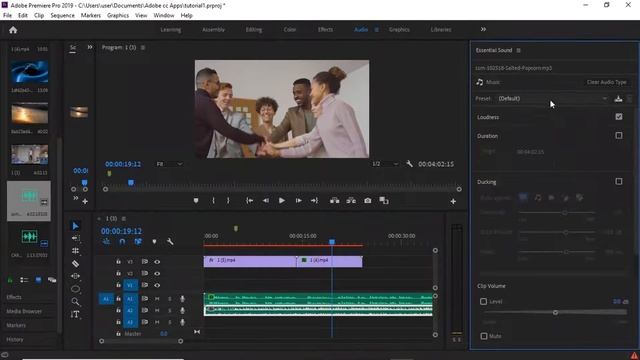Open Program monitor button editor plus
The image size is (640, 360).
(453, 201)
